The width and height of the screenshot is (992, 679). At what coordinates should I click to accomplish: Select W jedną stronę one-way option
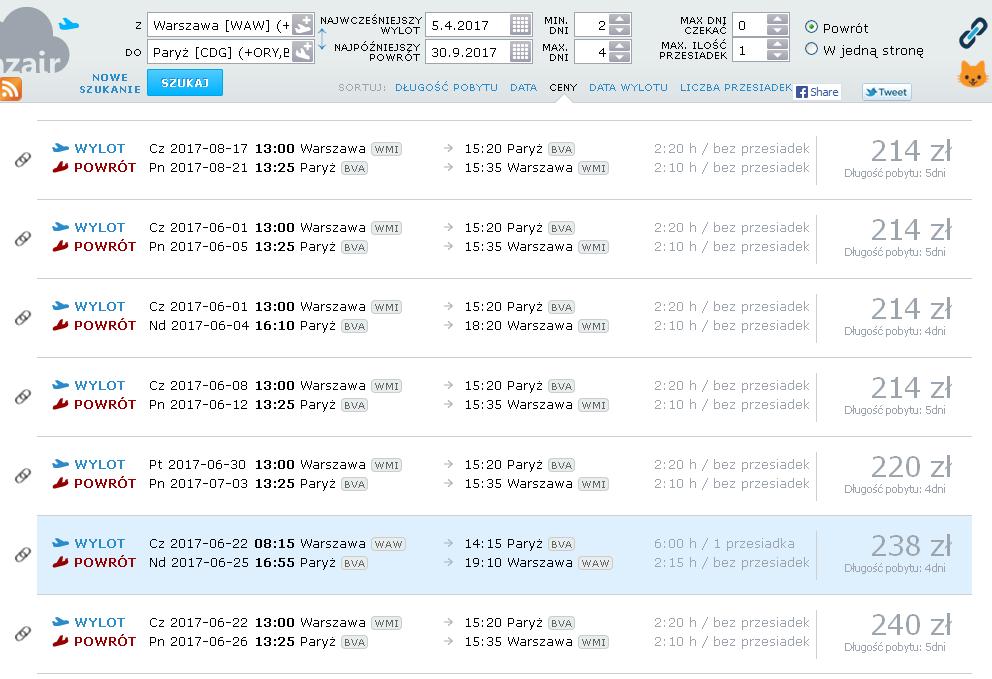point(811,49)
